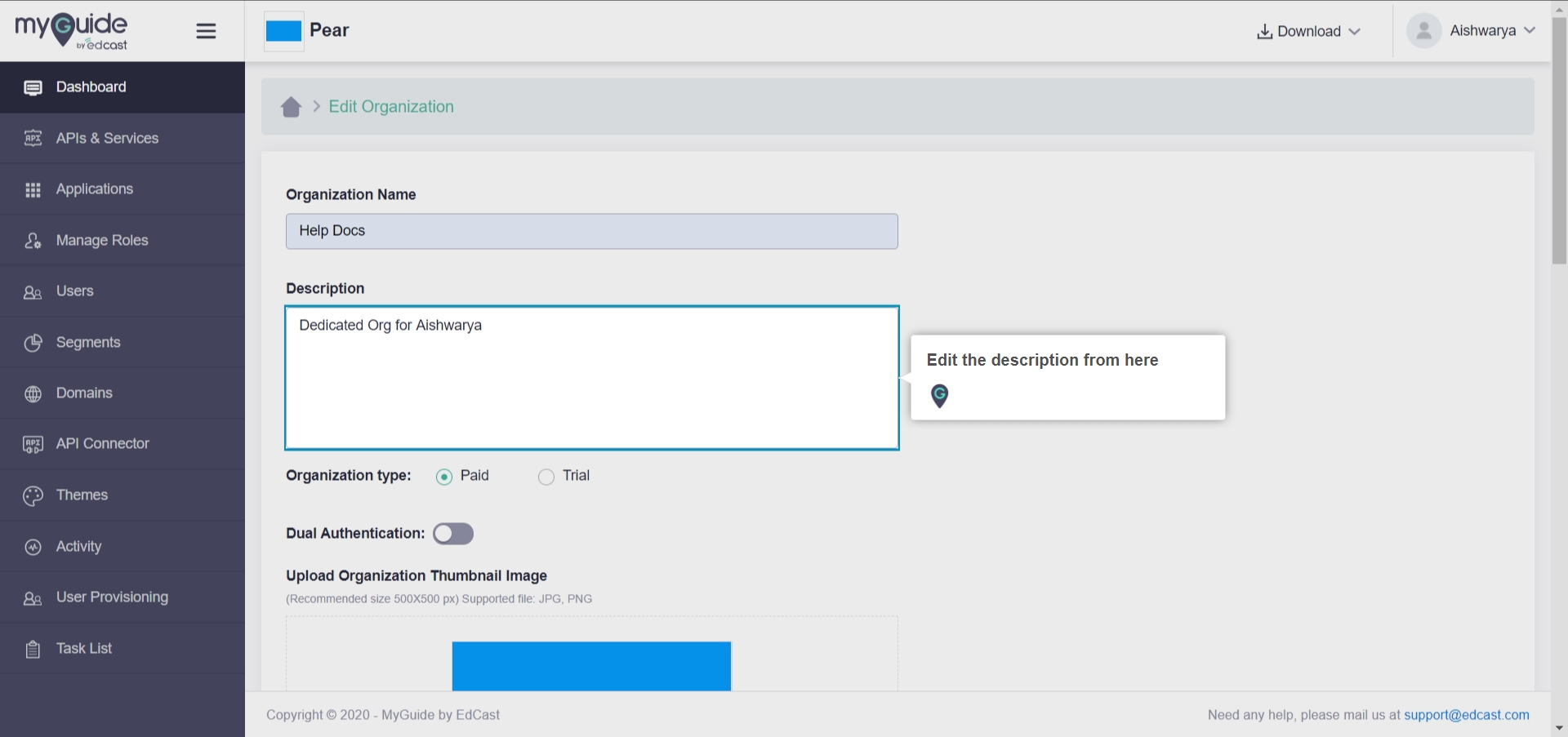Open APIs & Services menu item
This screenshot has width=1568, height=737.
tap(122, 138)
